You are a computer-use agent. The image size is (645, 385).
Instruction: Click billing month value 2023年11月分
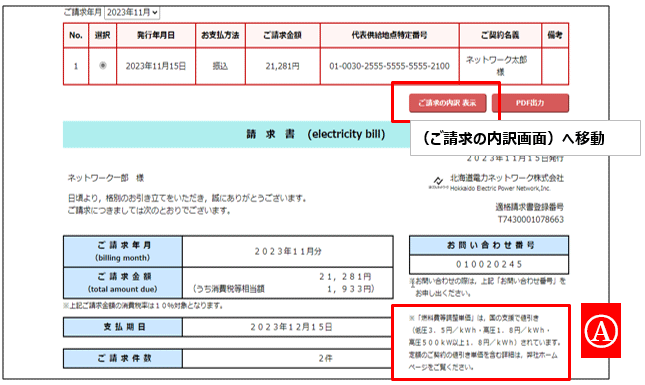tap(288, 251)
